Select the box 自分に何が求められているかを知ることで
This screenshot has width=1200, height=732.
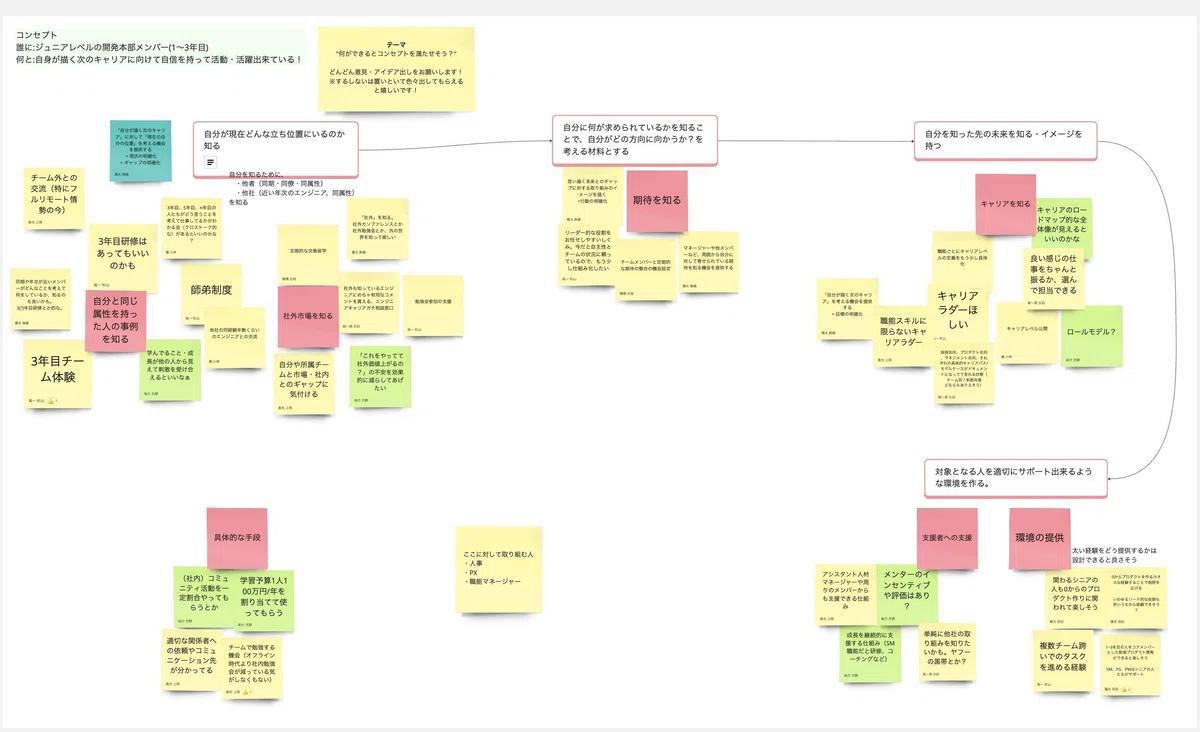636,141
